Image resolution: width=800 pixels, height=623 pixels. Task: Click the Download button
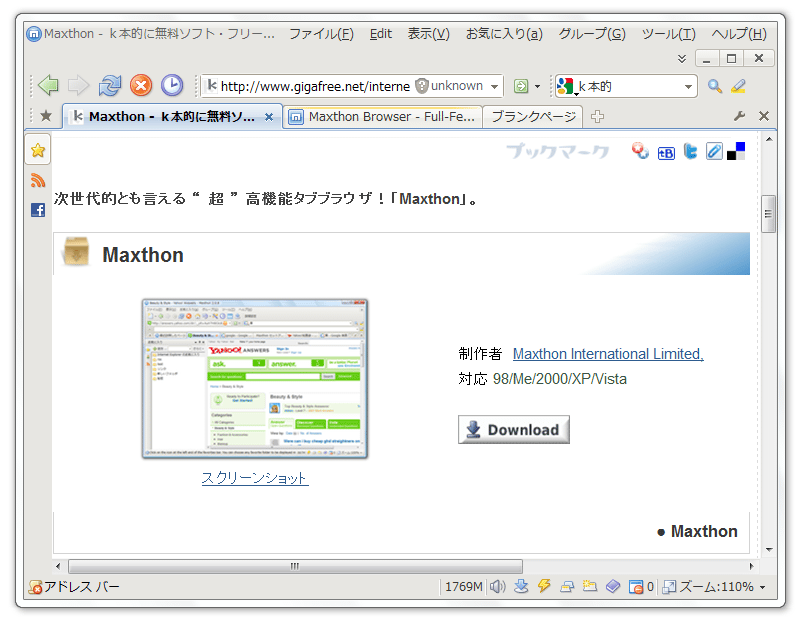point(514,430)
